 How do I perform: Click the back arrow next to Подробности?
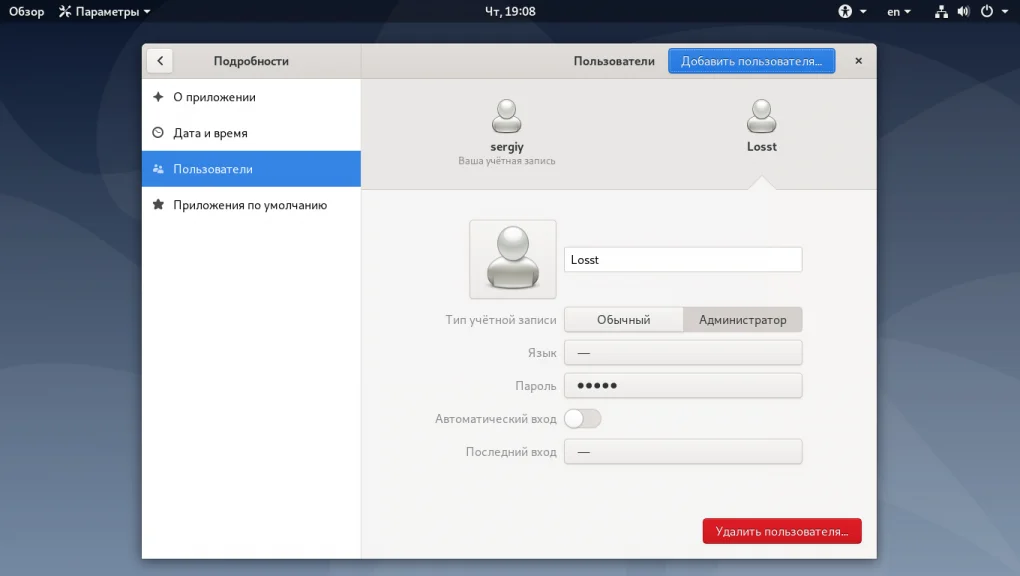tap(160, 61)
